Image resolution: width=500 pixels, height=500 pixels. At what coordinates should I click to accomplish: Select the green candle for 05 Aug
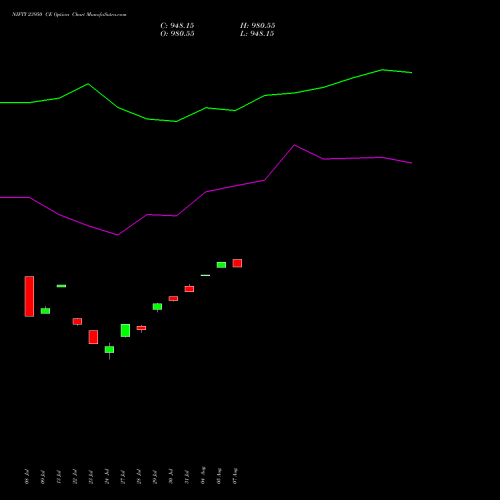coord(221,265)
